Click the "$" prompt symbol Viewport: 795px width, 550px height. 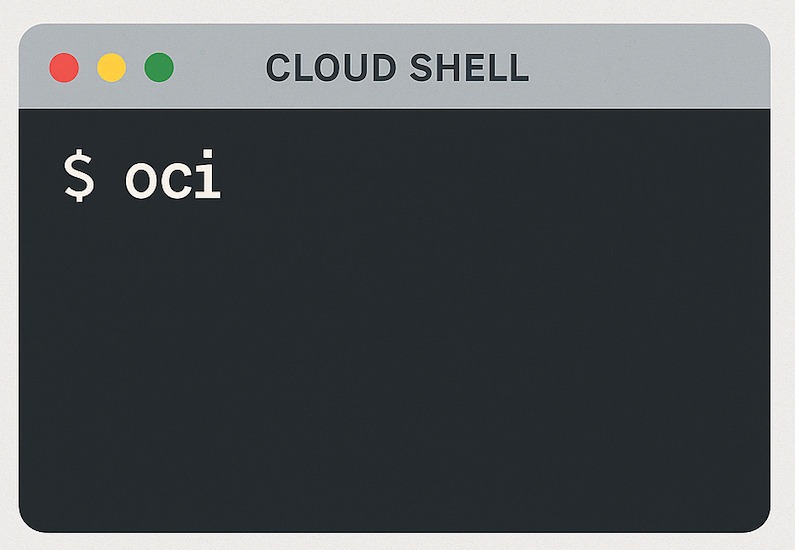click(x=79, y=177)
